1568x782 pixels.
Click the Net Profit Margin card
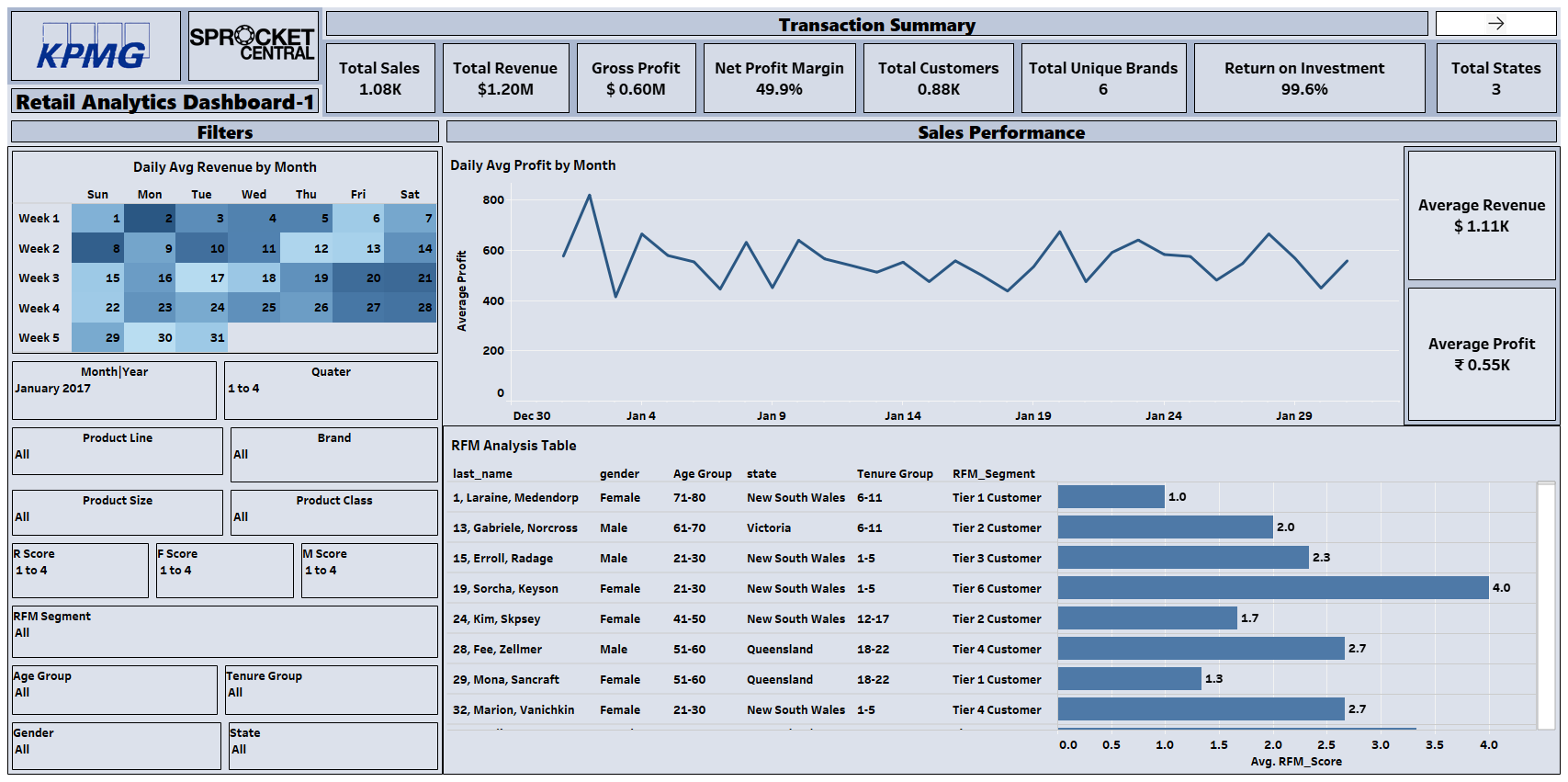coord(779,79)
